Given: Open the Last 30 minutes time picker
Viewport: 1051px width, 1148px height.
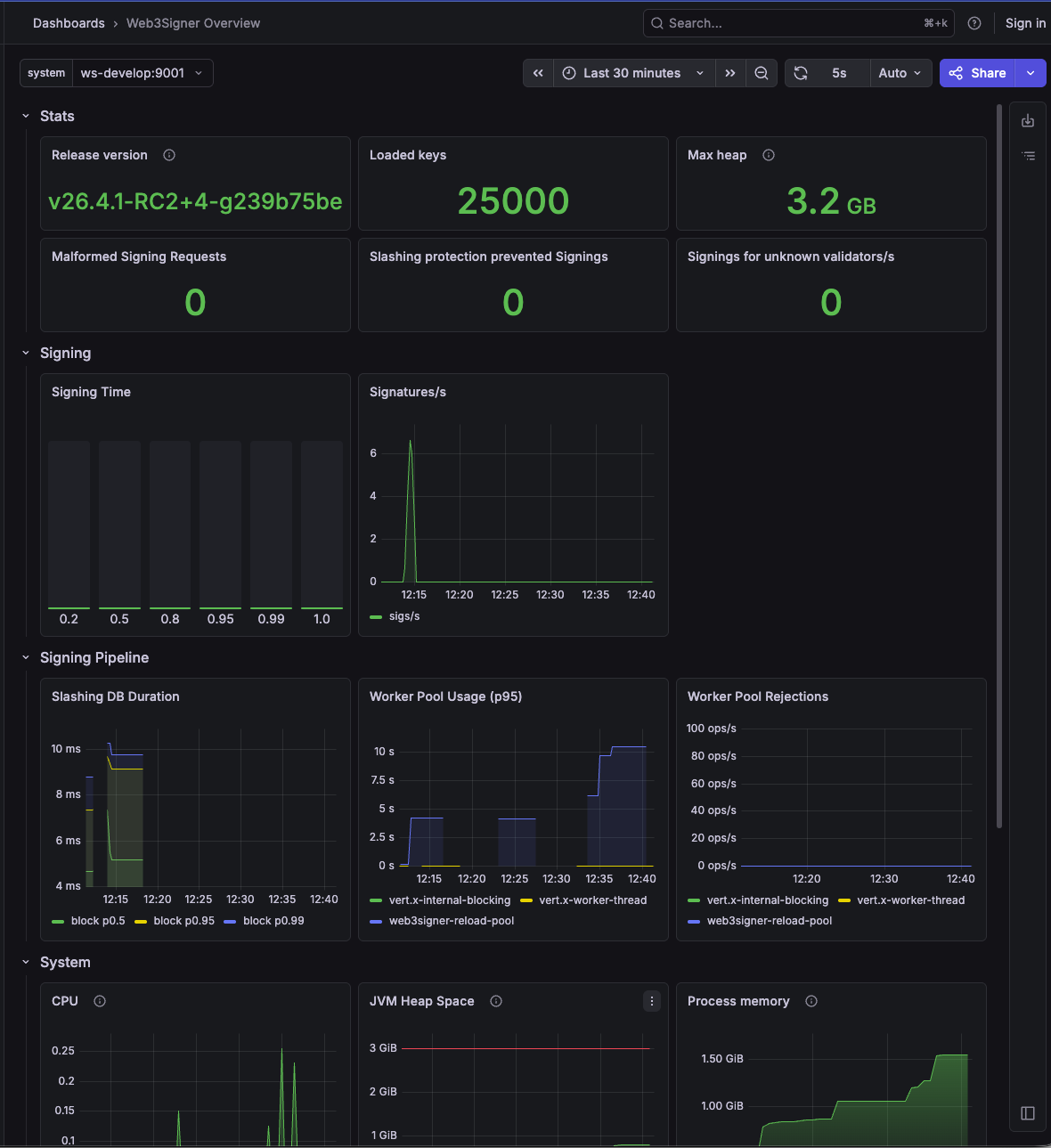Looking at the screenshot, I should click(634, 73).
